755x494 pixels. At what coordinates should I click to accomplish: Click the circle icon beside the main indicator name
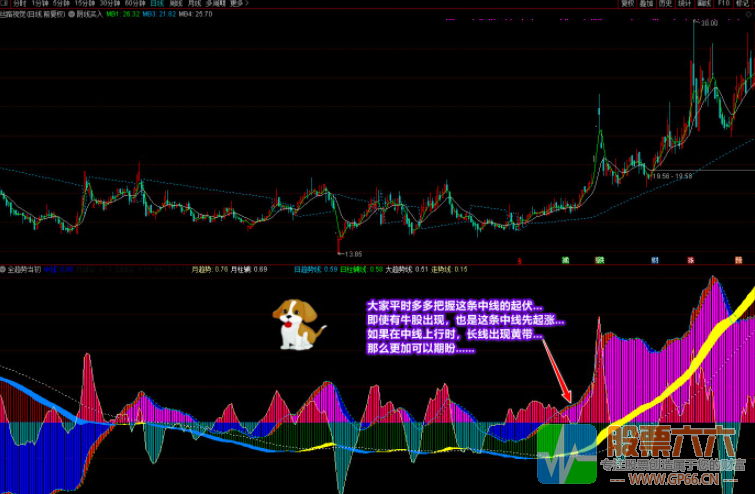(71, 15)
